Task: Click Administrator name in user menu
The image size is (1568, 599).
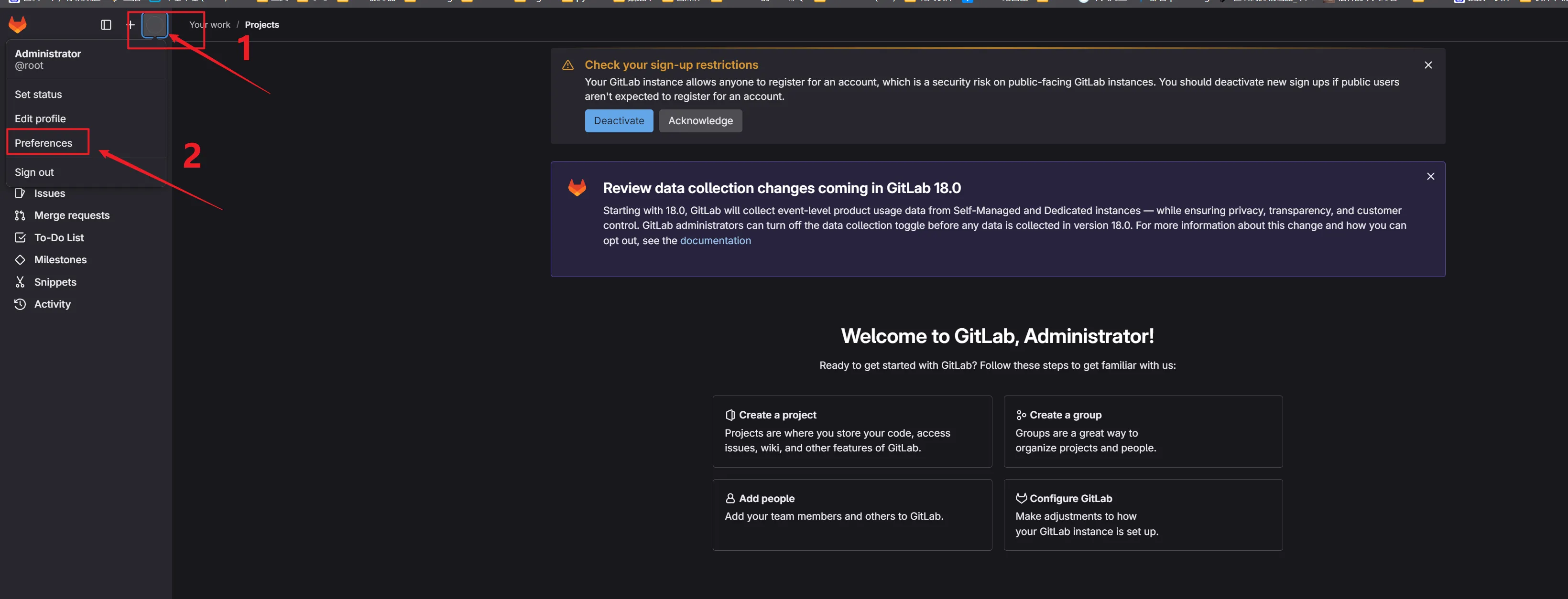Action: [x=48, y=53]
